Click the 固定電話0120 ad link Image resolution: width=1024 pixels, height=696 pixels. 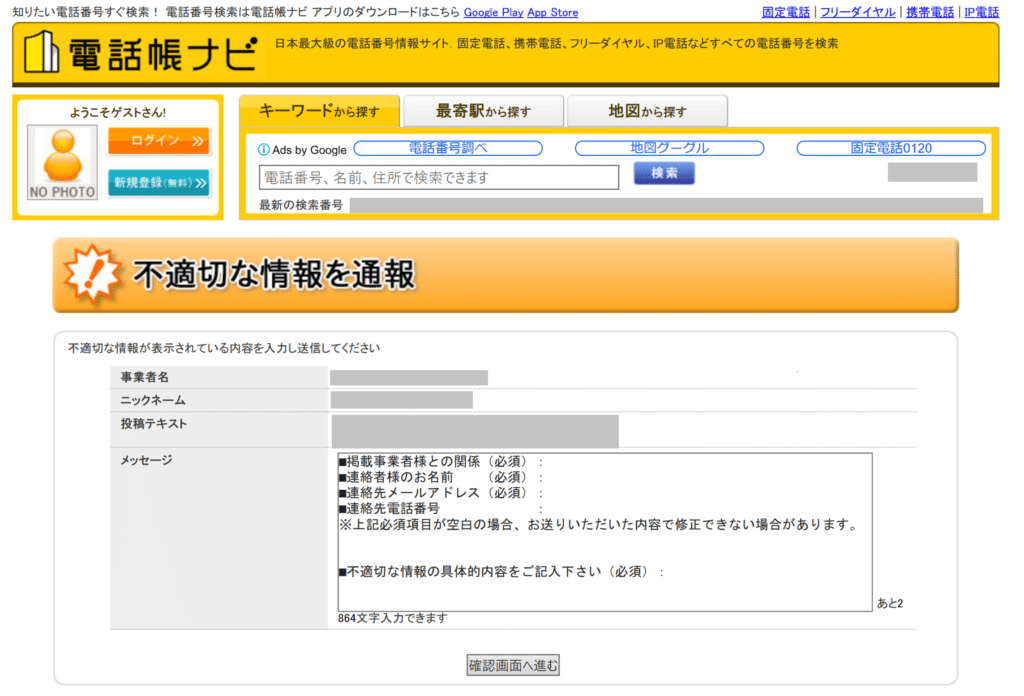(891, 148)
